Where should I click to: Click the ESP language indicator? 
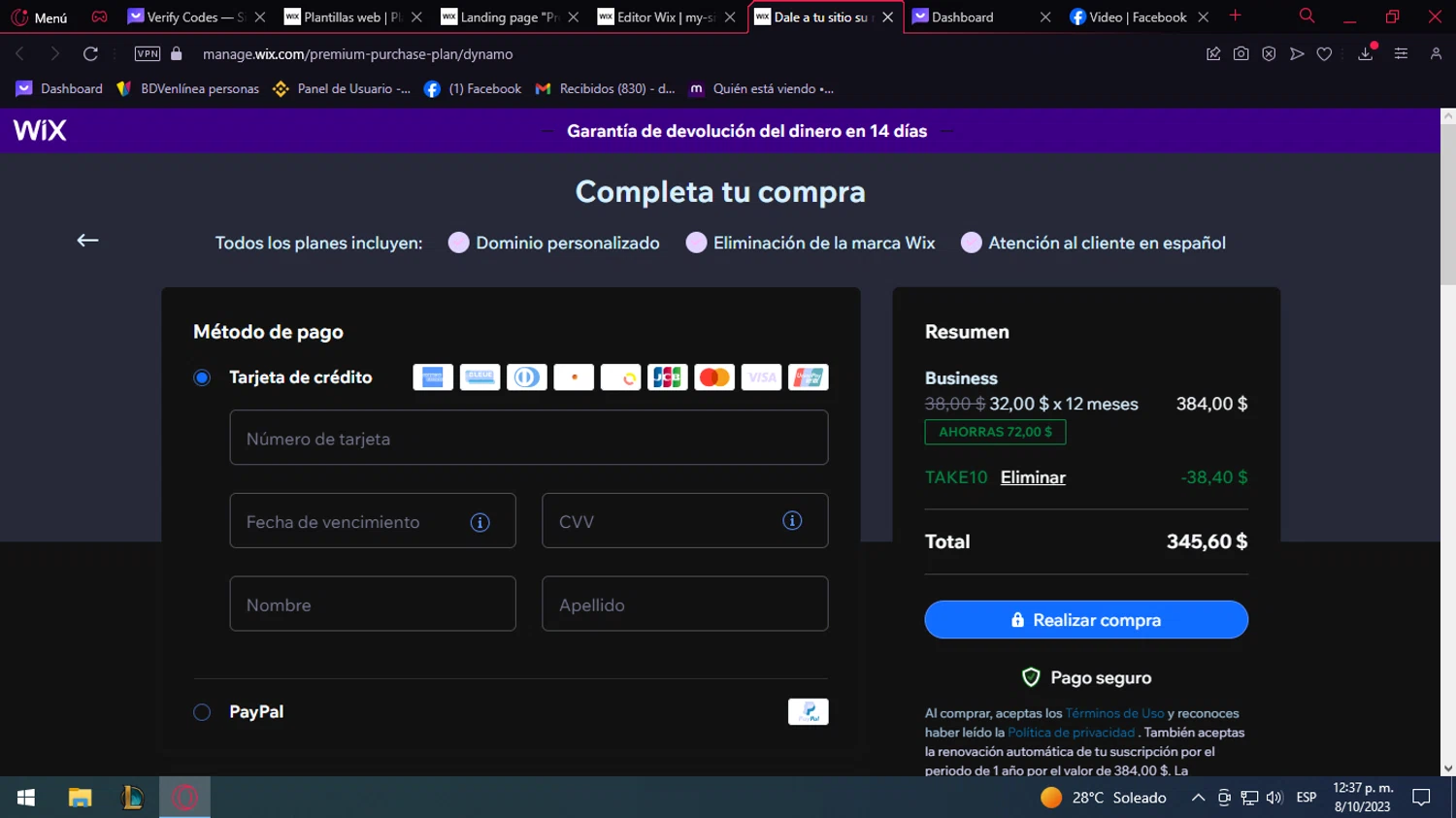pyautogui.click(x=1307, y=798)
